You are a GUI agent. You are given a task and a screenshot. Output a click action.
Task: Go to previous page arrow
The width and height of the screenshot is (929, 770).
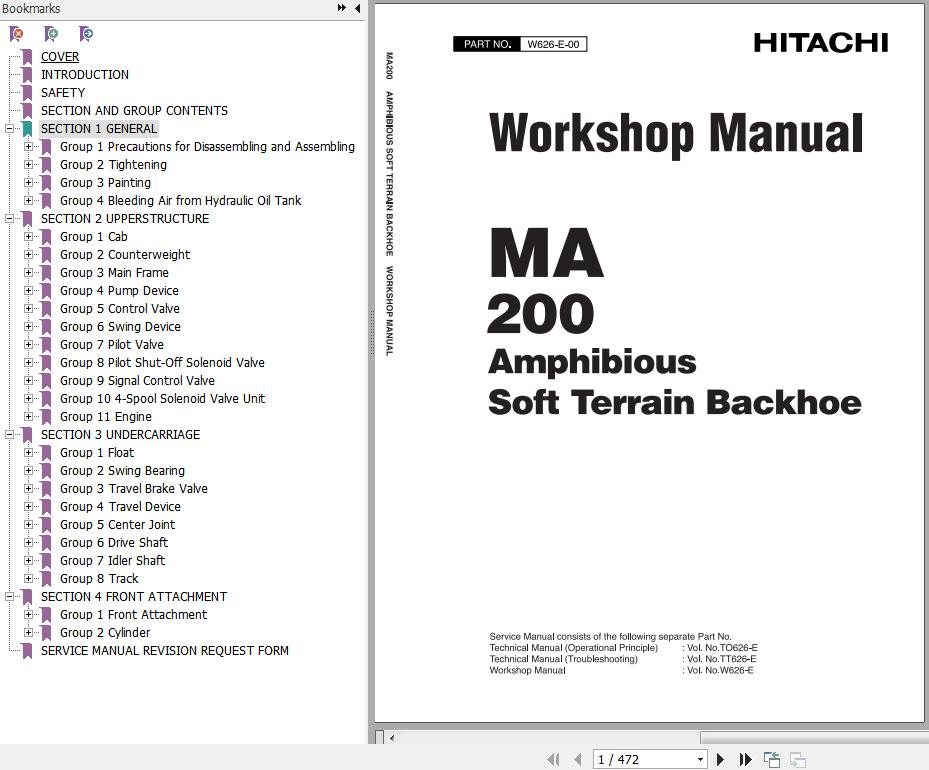(578, 759)
